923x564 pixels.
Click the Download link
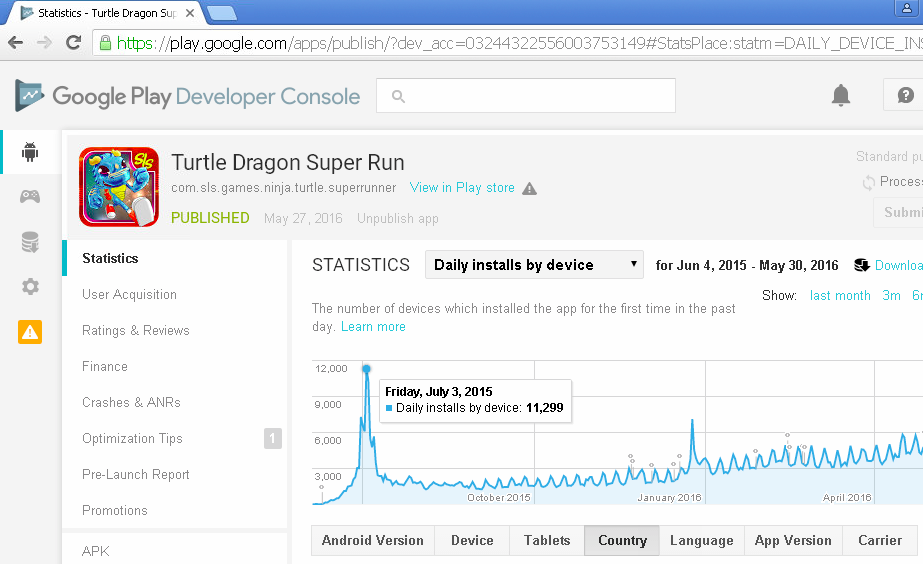(899, 266)
